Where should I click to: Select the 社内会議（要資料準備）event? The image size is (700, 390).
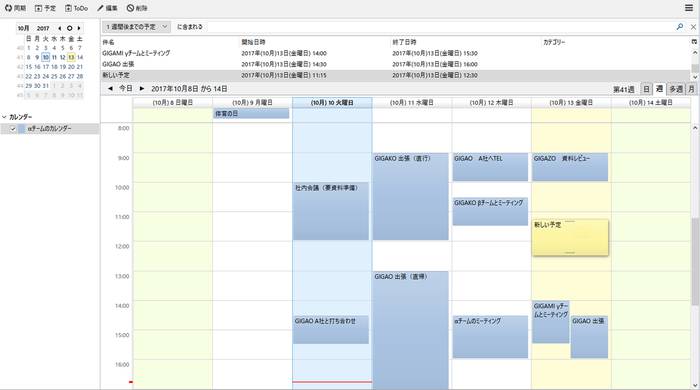coord(331,211)
